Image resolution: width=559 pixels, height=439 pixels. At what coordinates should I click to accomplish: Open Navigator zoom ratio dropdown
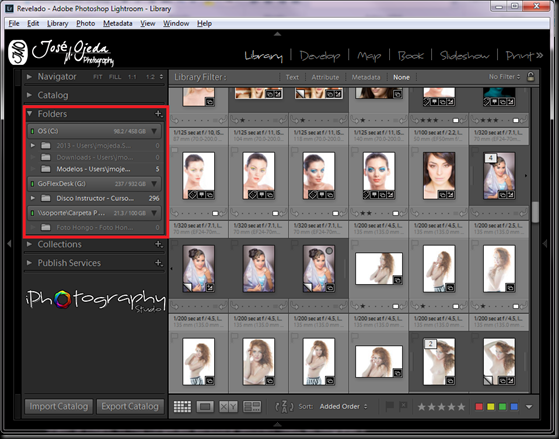(x=161, y=77)
